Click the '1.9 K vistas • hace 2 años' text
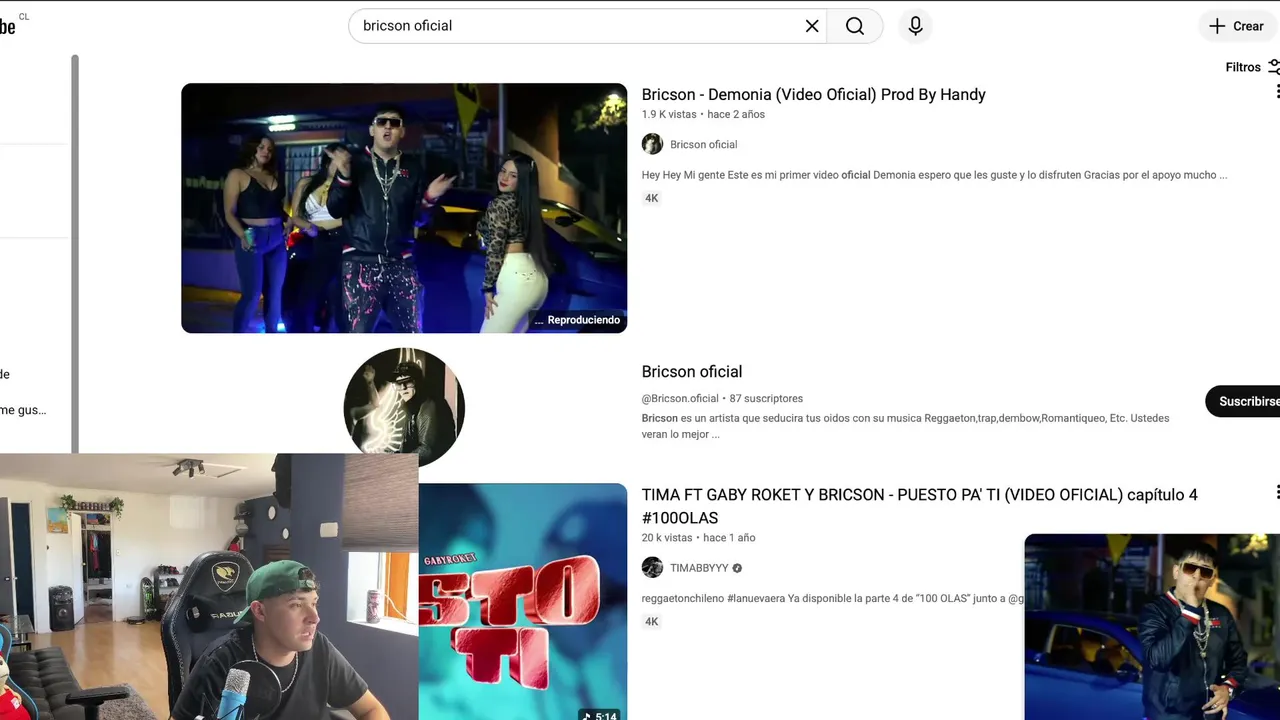 click(703, 114)
